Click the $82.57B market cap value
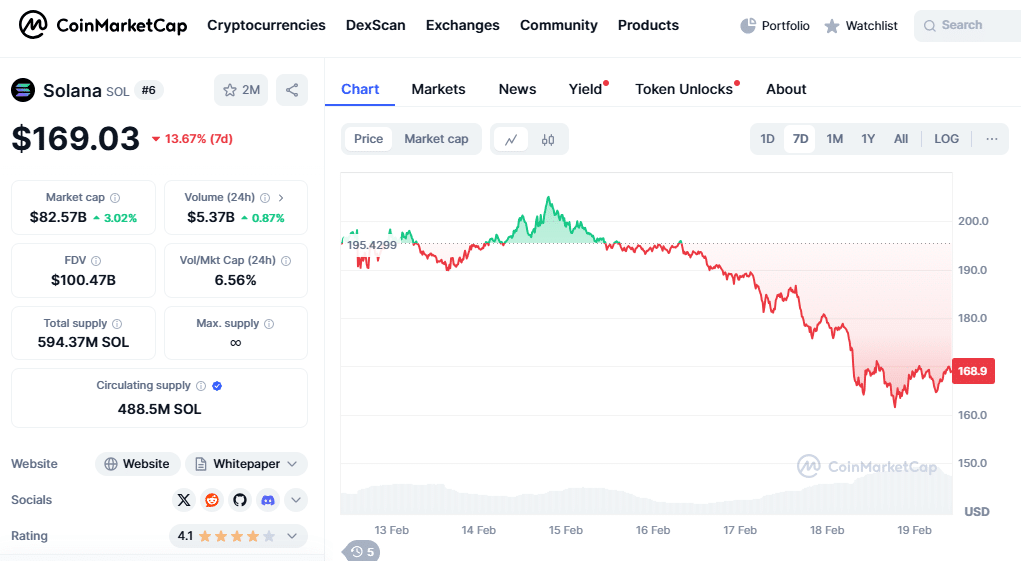This screenshot has height=561, width=1021. click(x=58, y=217)
